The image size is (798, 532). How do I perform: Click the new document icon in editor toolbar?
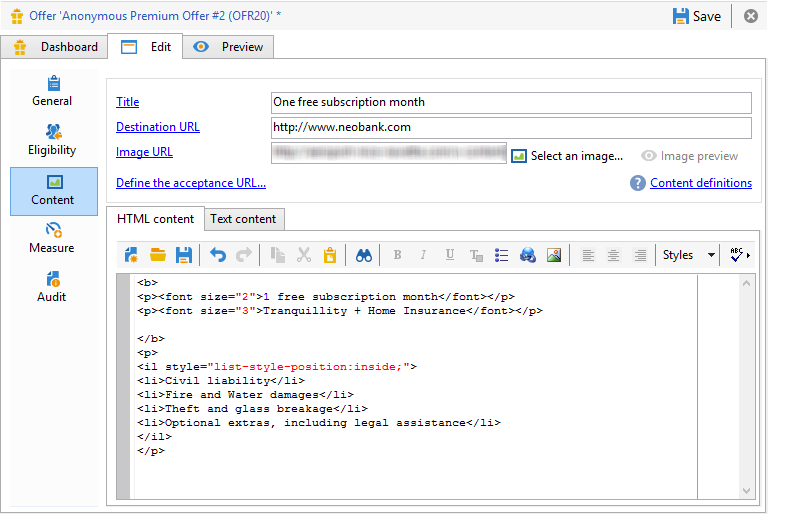[131, 255]
